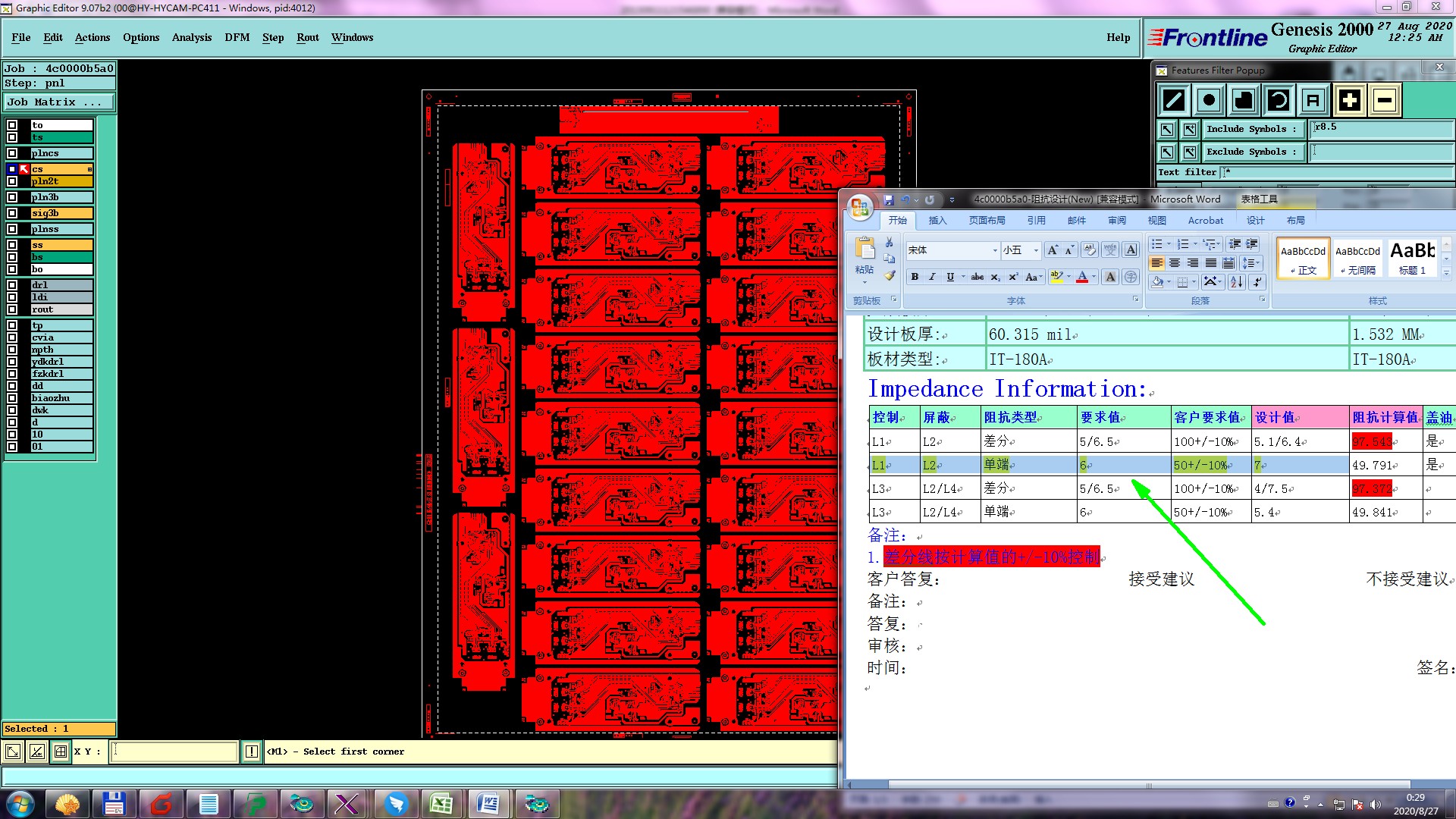Image resolution: width=1456 pixels, height=819 pixels.
Task: Toggle the Pads filter circle icon
Action: (x=1210, y=100)
